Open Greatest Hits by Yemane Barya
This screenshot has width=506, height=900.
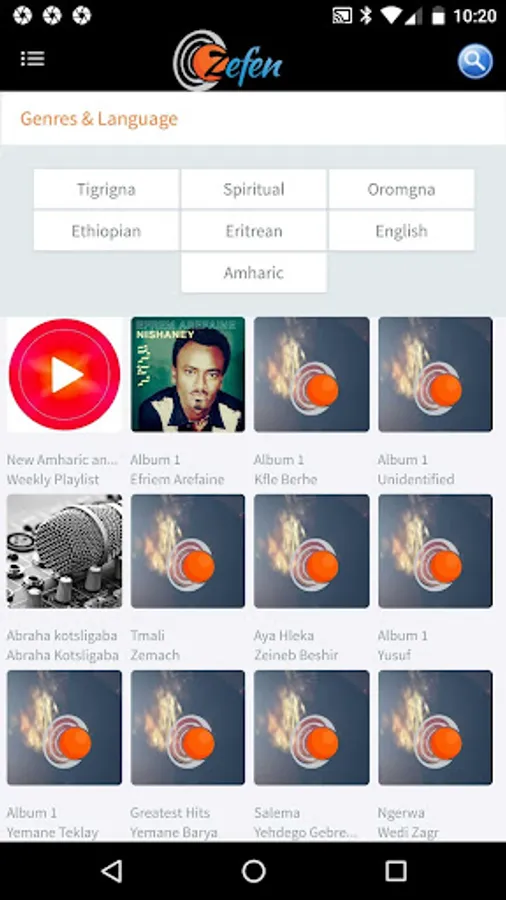coord(188,727)
